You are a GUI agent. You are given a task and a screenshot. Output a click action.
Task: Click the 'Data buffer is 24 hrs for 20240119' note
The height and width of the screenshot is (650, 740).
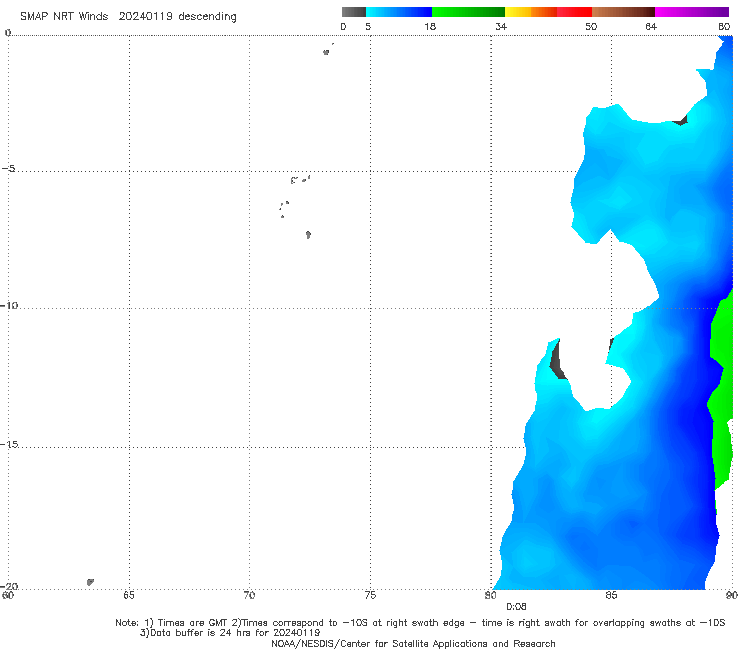pyautogui.click(x=230, y=633)
